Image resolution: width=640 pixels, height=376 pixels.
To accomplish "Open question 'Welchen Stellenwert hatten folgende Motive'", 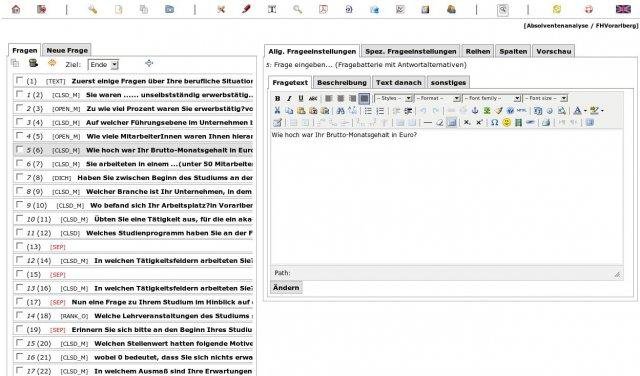I will click(x=173, y=344).
